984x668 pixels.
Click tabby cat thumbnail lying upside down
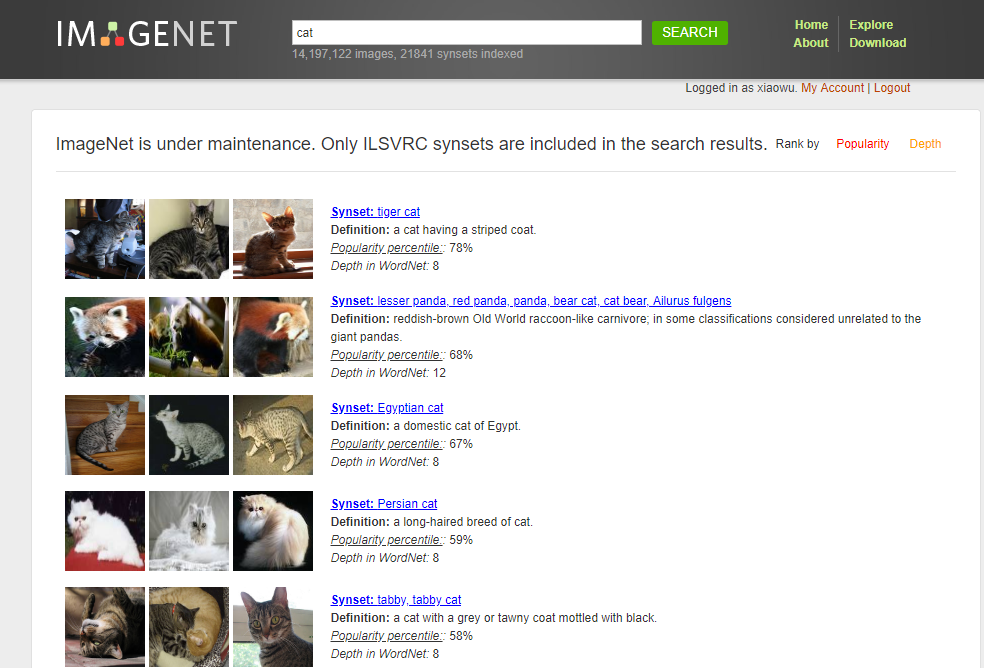[x=105, y=627]
